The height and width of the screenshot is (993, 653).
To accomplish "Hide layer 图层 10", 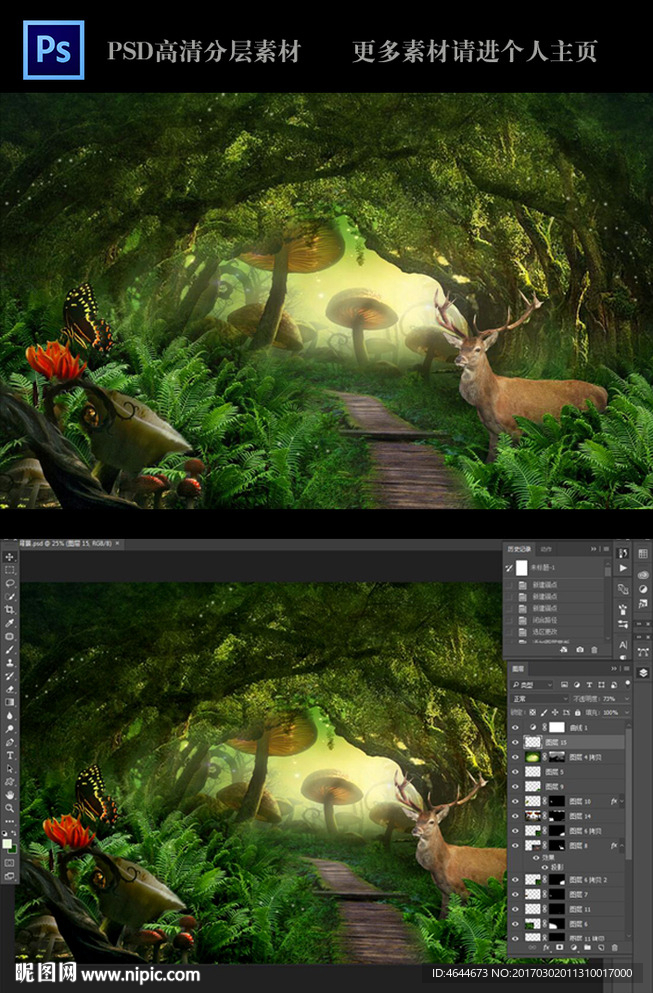I will click(x=515, y=801).
